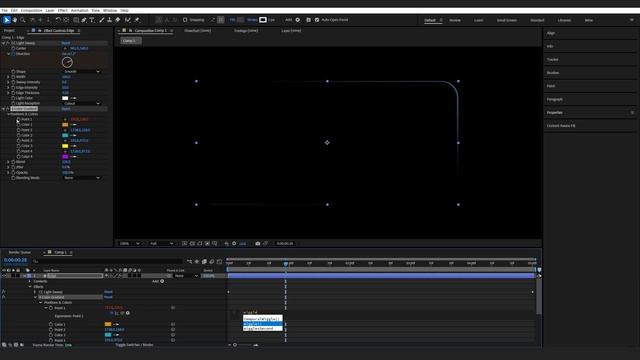640x360 pixels.
Task: Open Blending Mode dropdown set to None
Action: [82, 178]
